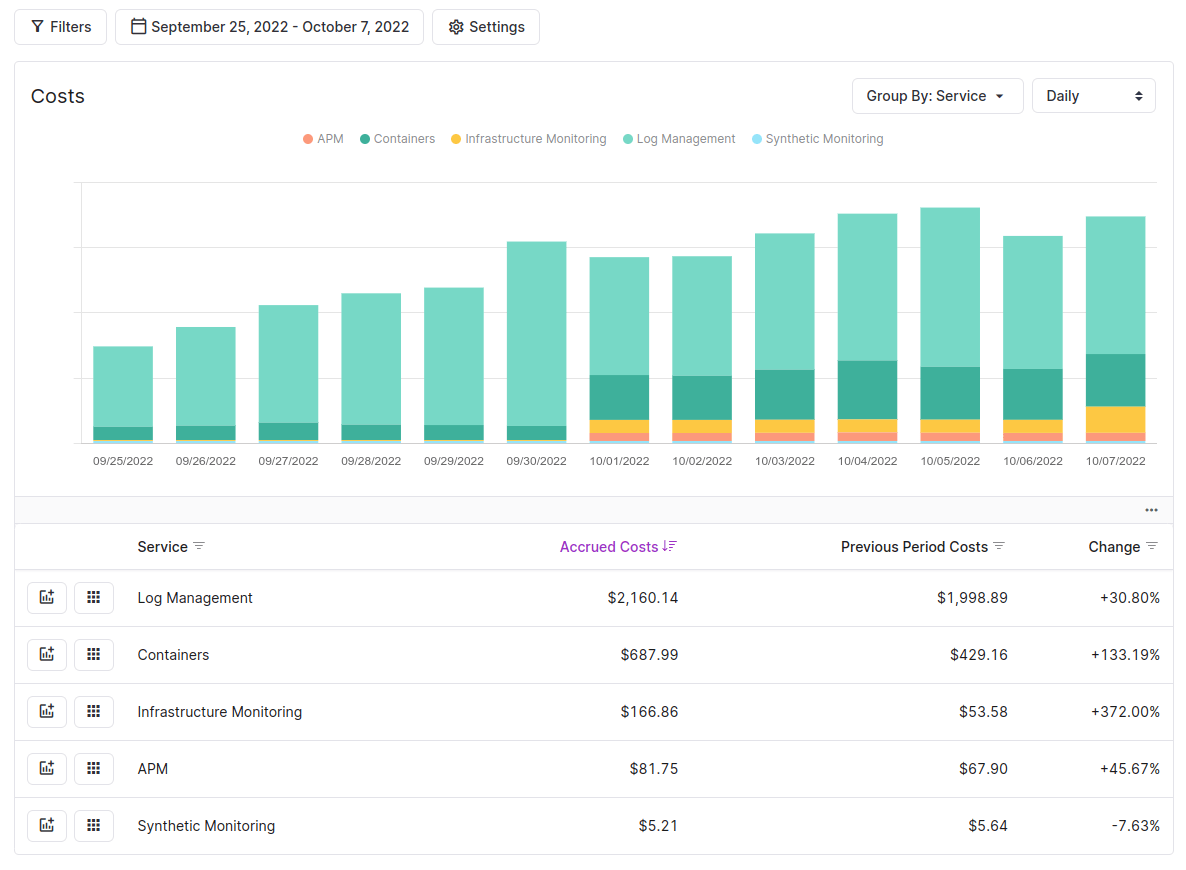The width and height of the screenshot is (1186, 870).
Task: Open the Daily time granularity selector
Action: click(x=1093, y=95)
